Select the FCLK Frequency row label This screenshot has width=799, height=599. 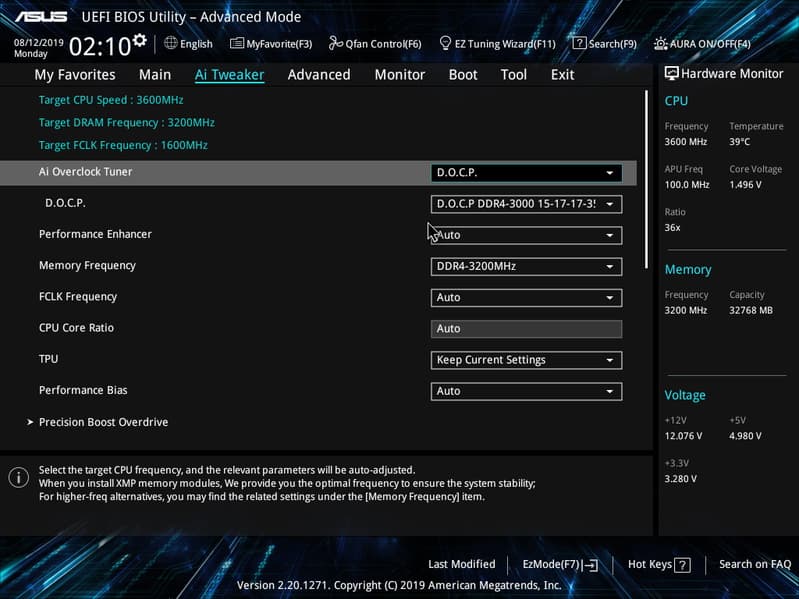click(x=78, y=296)
